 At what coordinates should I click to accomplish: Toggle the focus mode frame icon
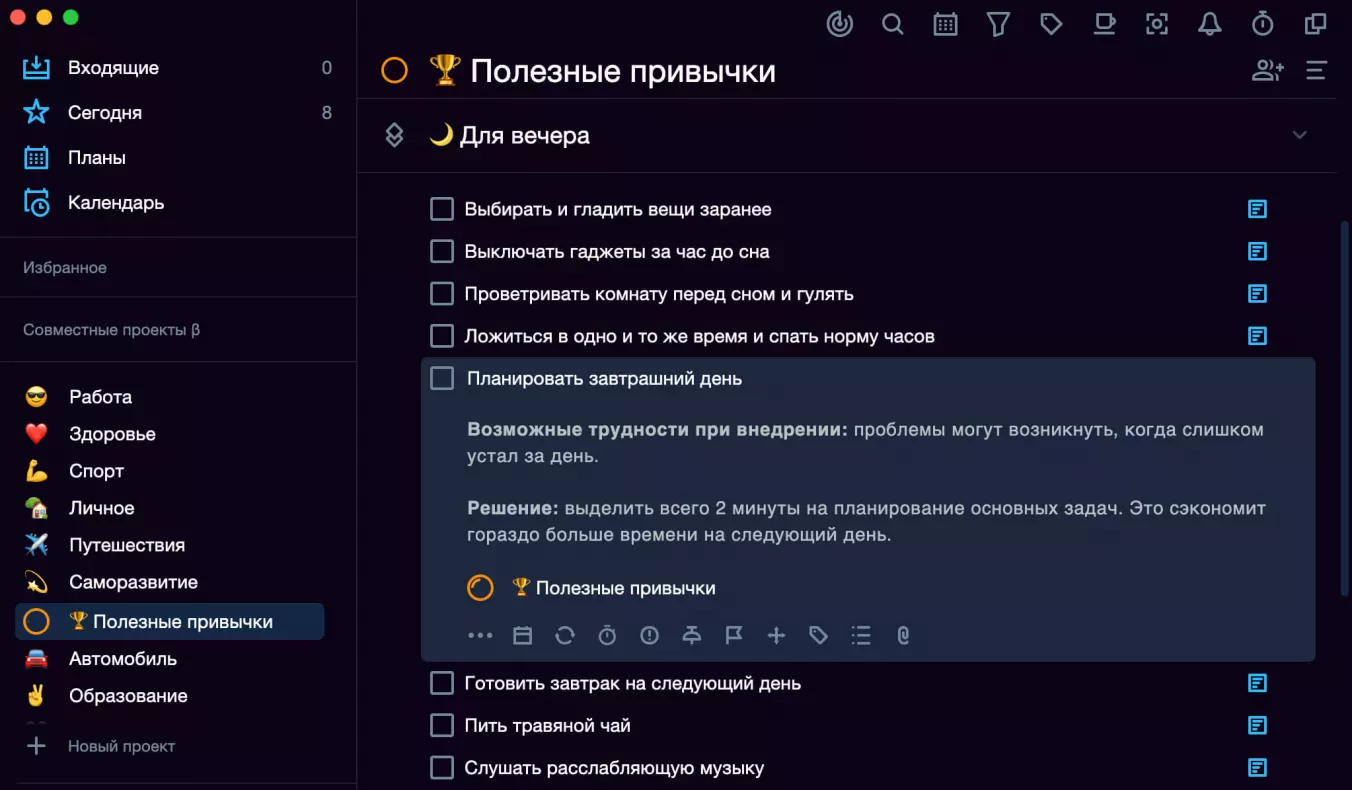pos(1157,24)
